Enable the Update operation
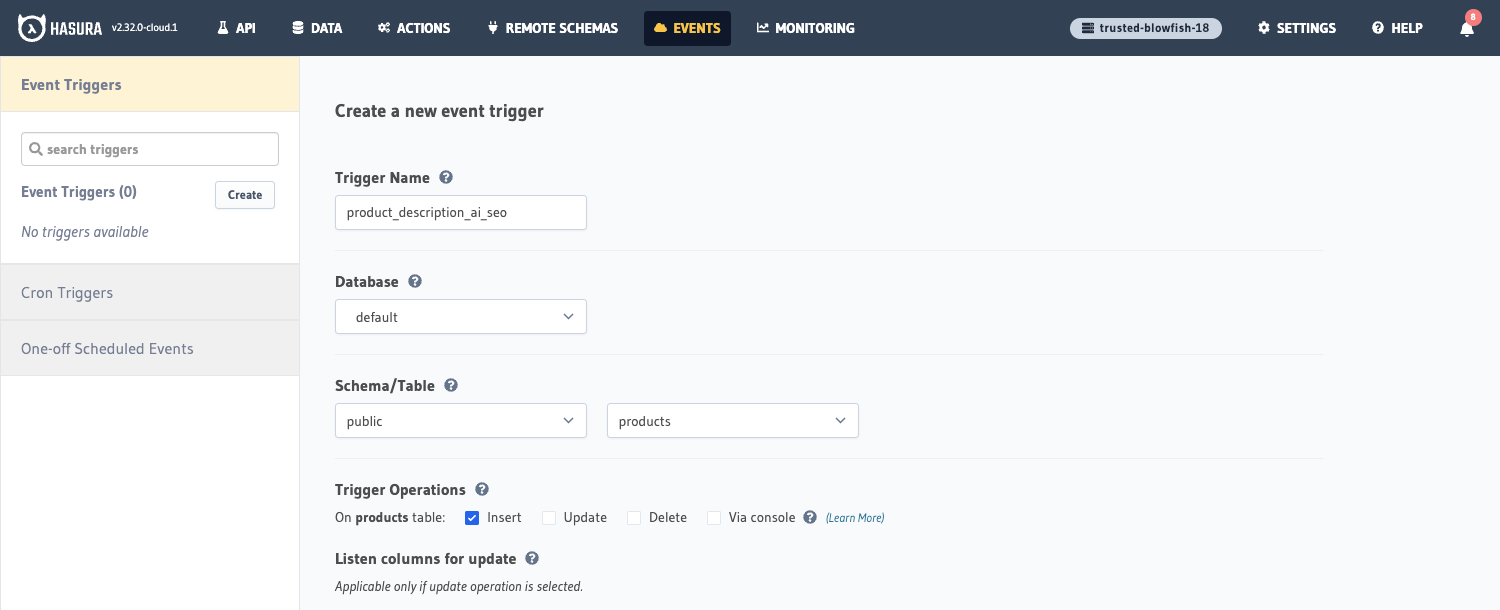 pos(549,518)
